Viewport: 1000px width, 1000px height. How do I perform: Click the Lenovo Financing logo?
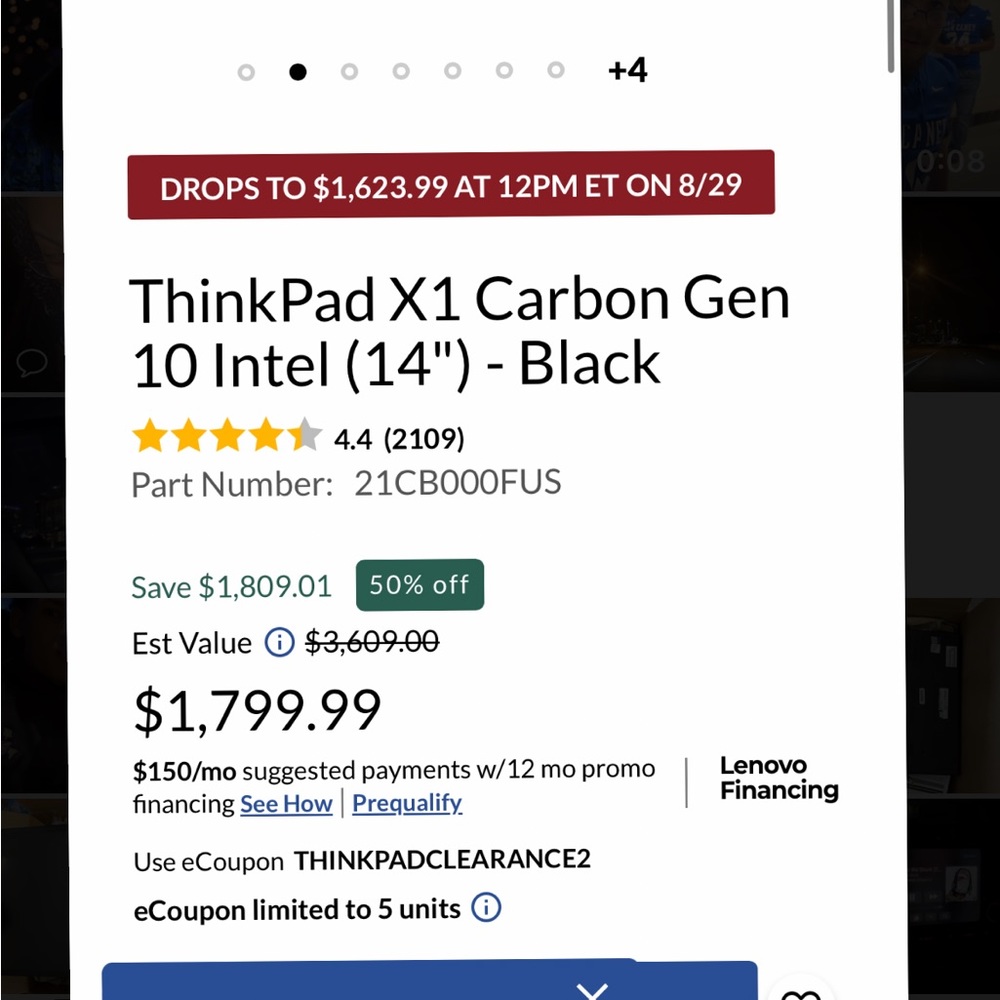pyautogui.click(x=779, y=778)
